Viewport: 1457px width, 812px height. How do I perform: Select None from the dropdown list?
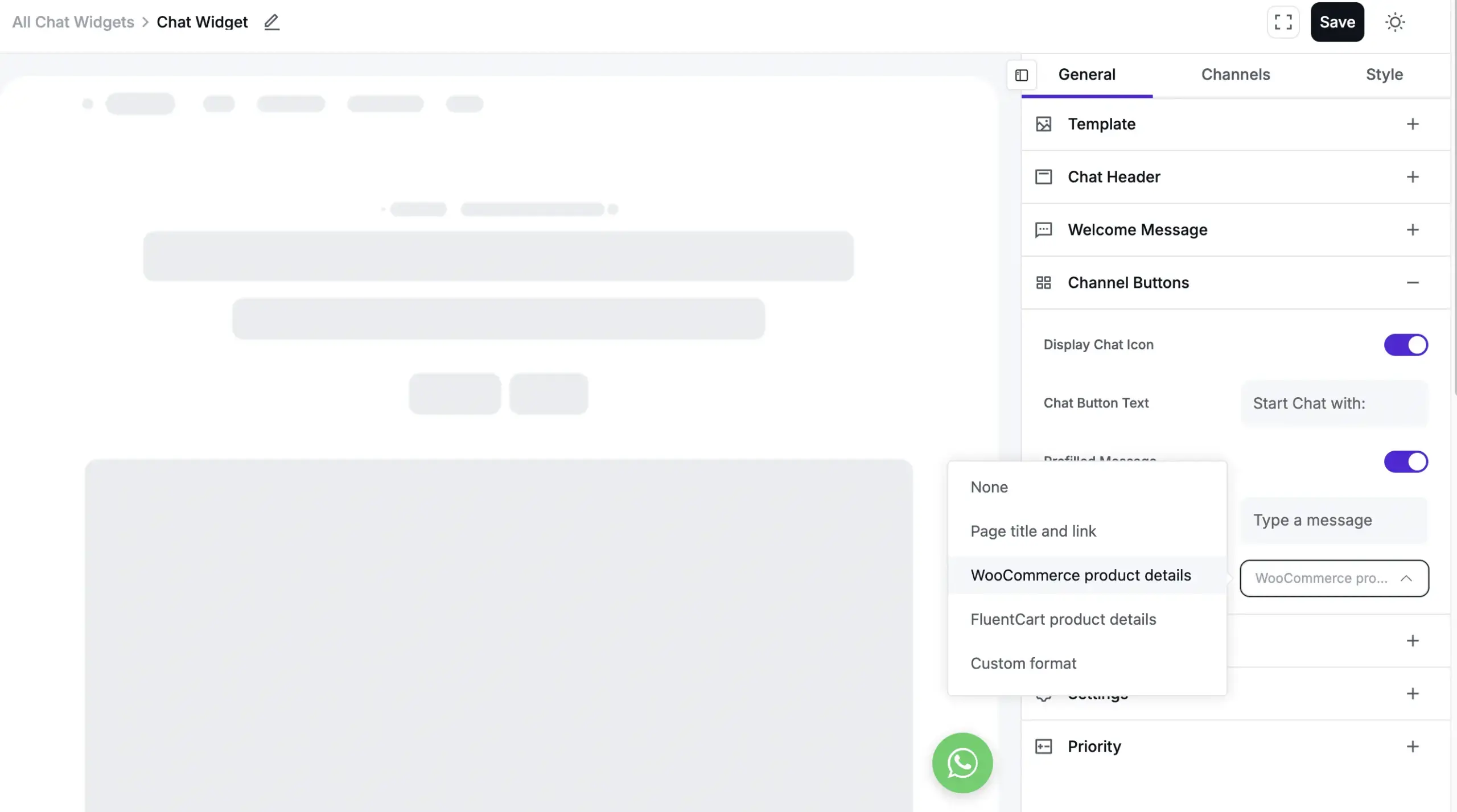1087,487
